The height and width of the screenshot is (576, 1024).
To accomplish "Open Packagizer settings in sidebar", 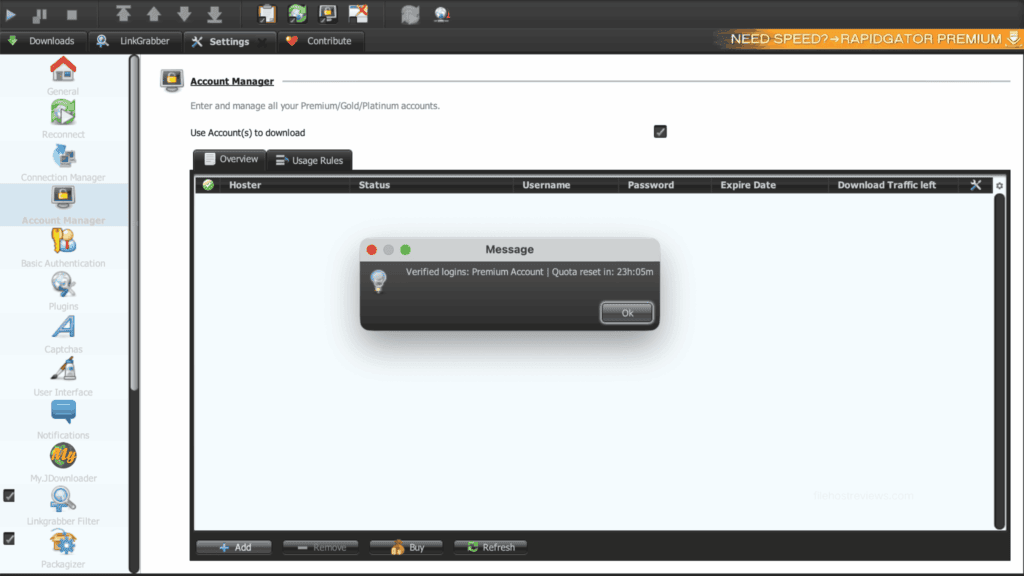I will tap(63, 550).
